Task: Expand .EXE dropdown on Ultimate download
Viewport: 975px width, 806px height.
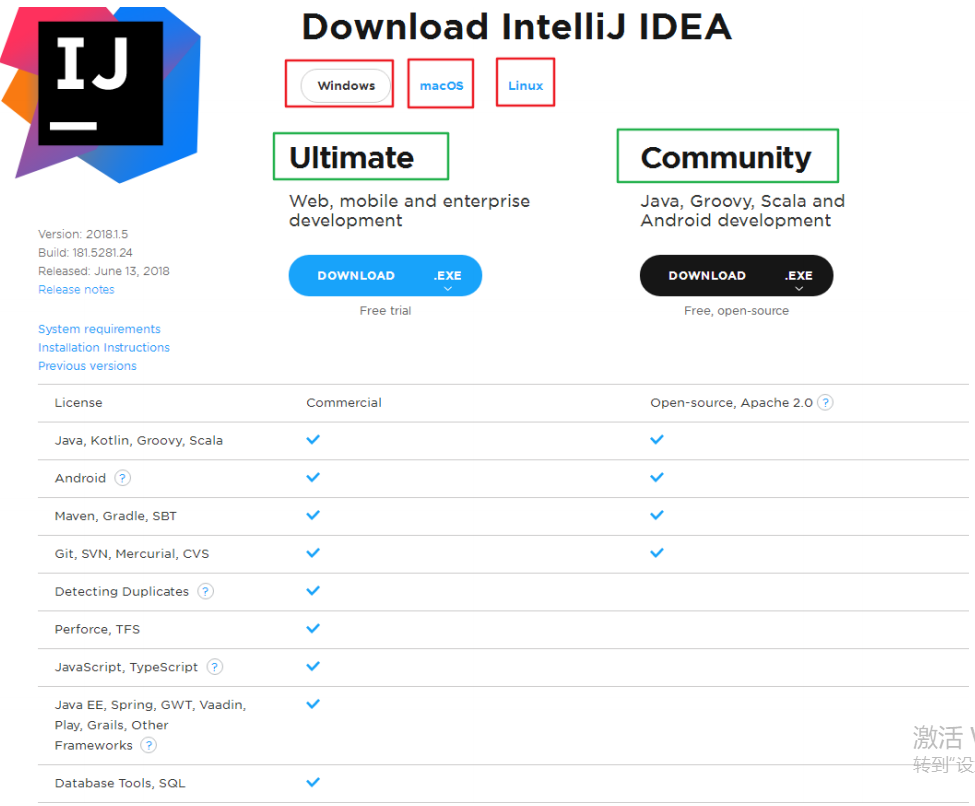Action: pos(448,279)
